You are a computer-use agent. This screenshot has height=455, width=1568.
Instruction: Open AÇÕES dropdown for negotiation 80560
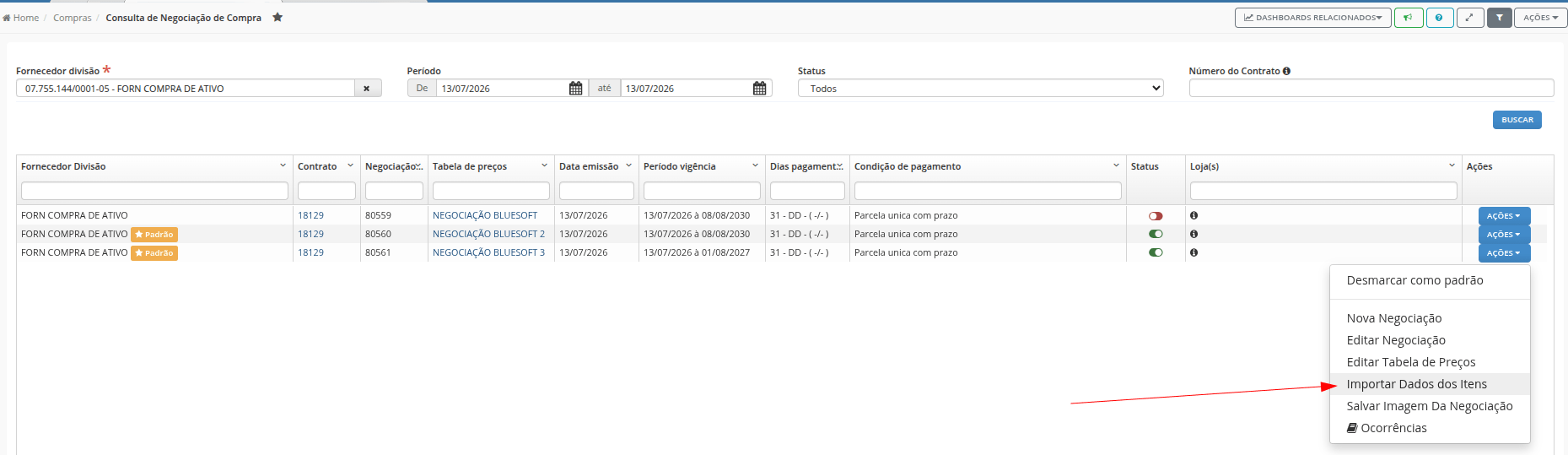tap(1504, 235)
